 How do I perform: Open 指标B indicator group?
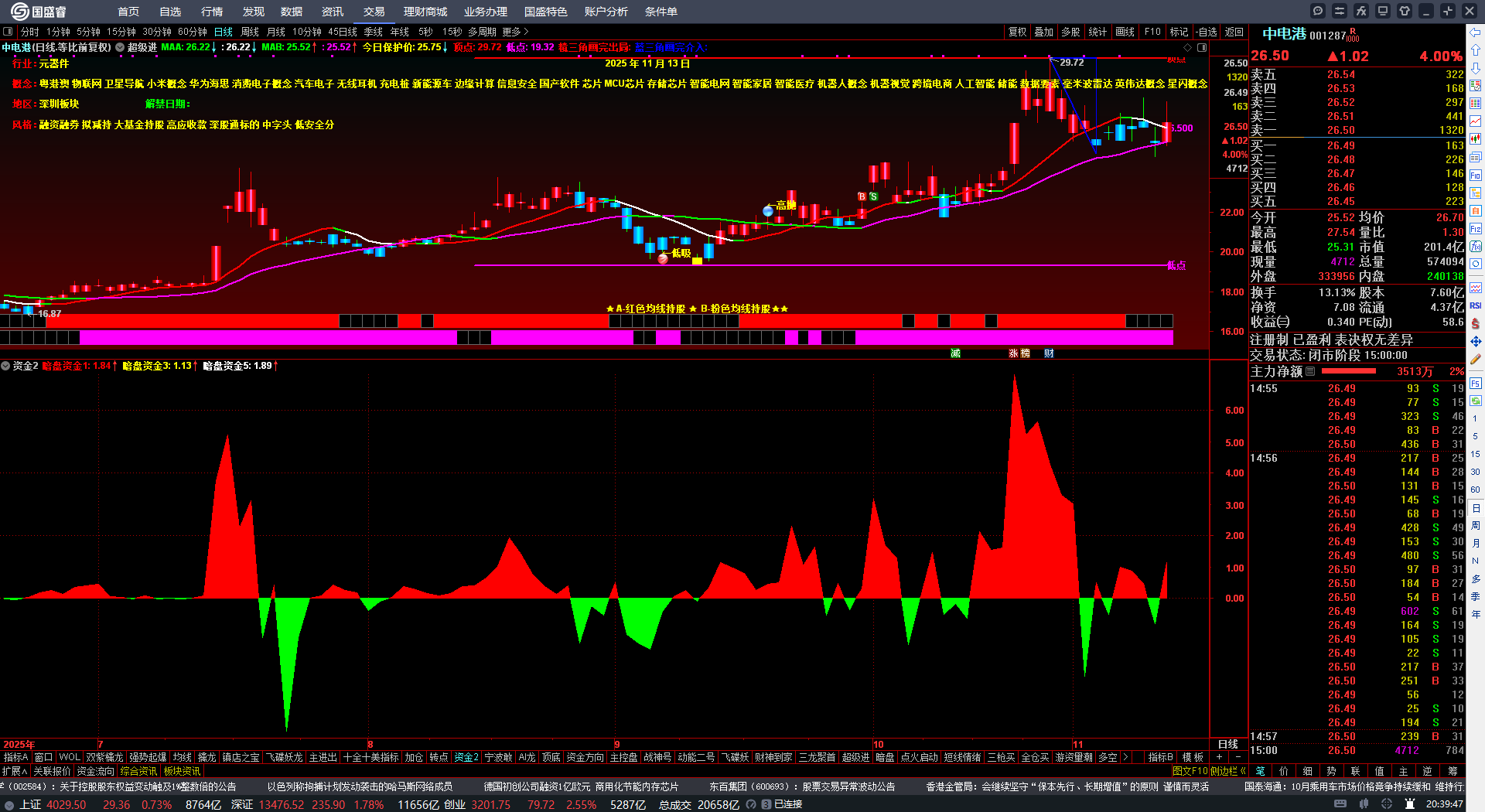tap(1160, 757)
